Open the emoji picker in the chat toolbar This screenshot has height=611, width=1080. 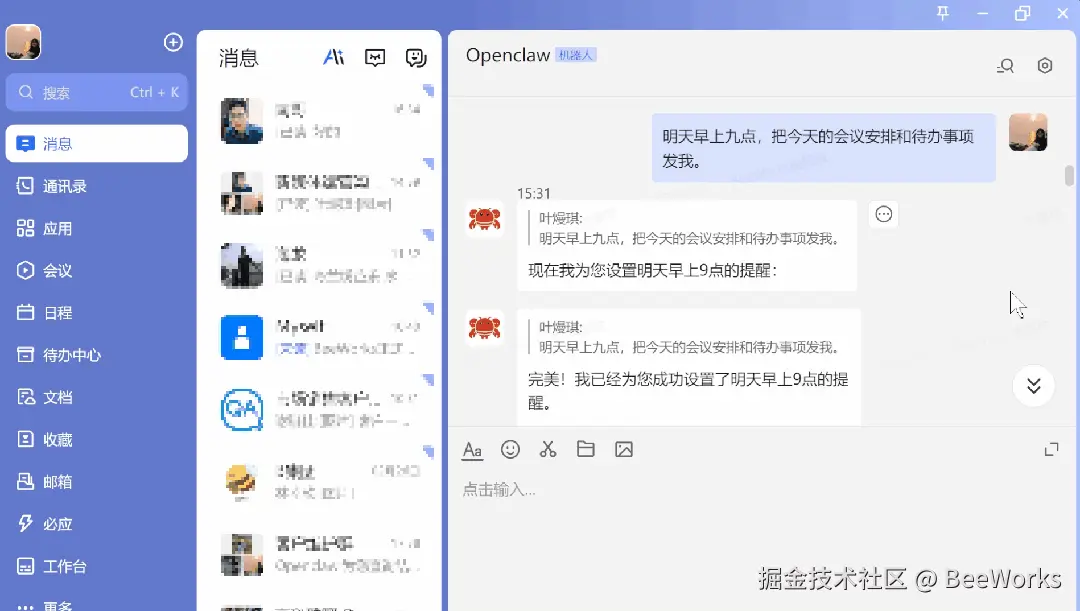[510, 449]
